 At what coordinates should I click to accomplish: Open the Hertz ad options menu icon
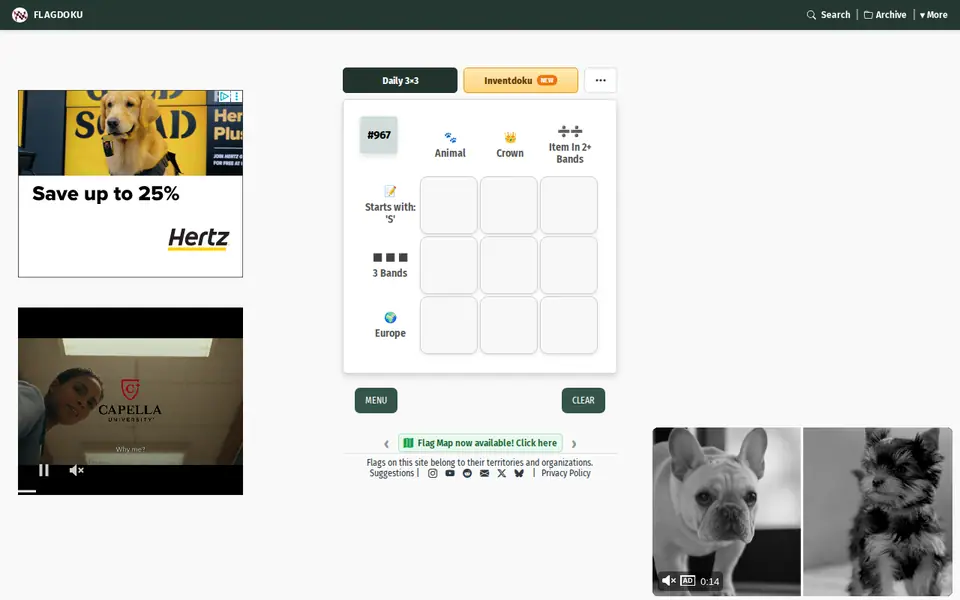tap(237, 96)
